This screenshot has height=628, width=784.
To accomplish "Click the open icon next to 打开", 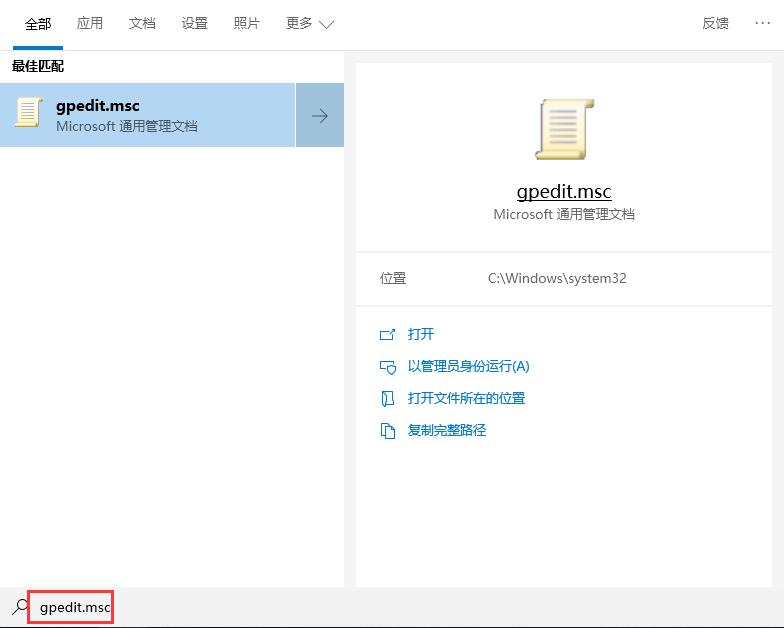I will 388,334.
